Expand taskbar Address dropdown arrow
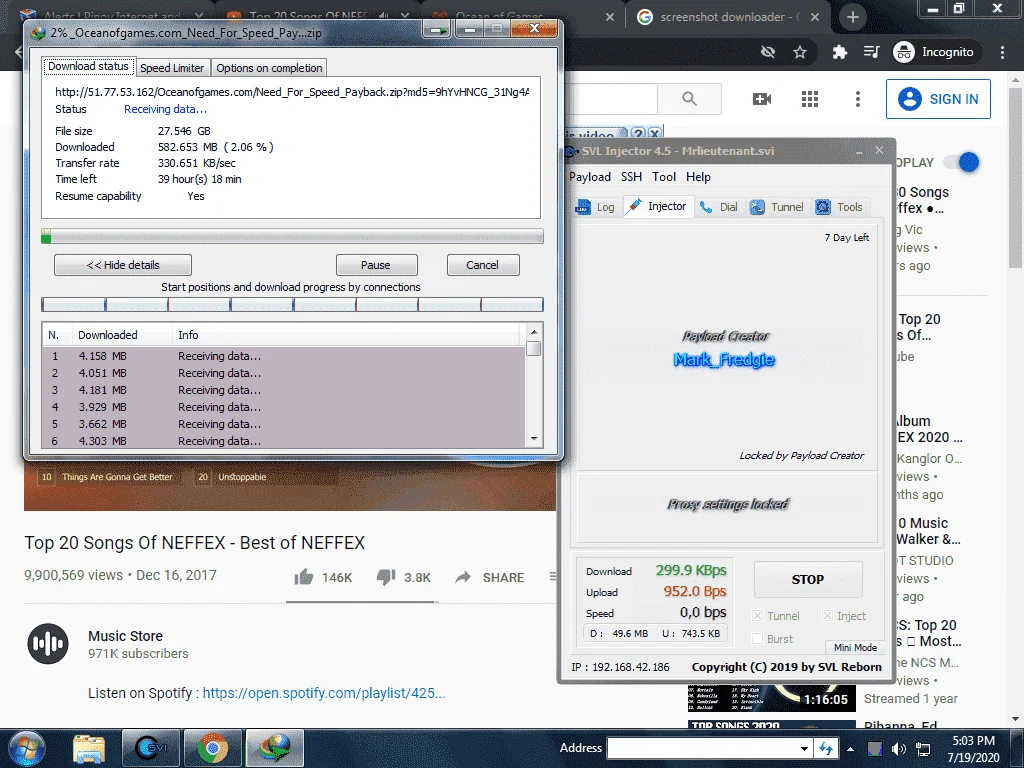 (x=805, y=748)
